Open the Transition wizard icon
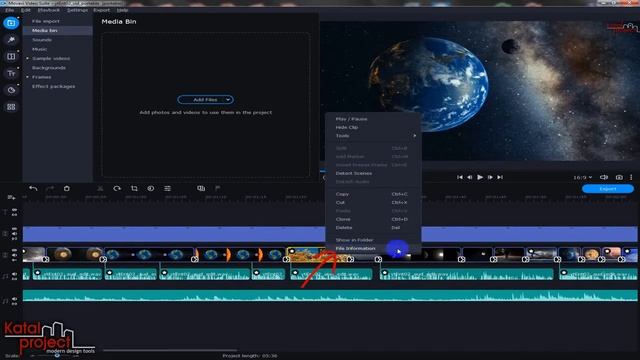This screenshot has height=360, width=640. coord(201,188)
